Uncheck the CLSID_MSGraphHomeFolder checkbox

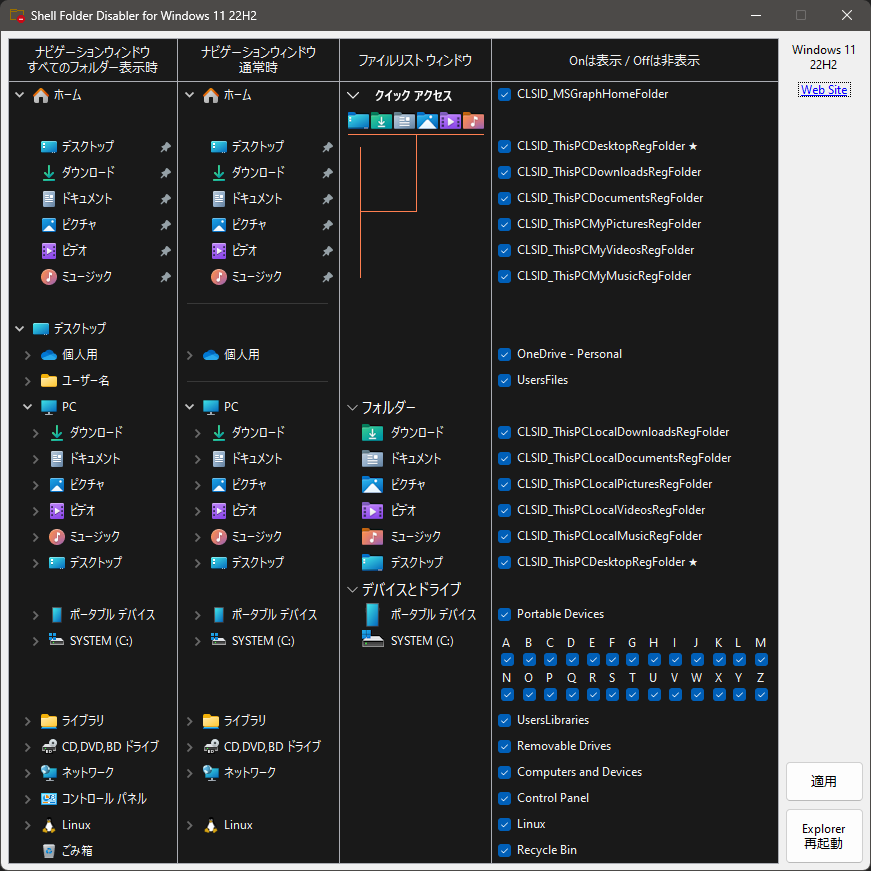(504, 94)
